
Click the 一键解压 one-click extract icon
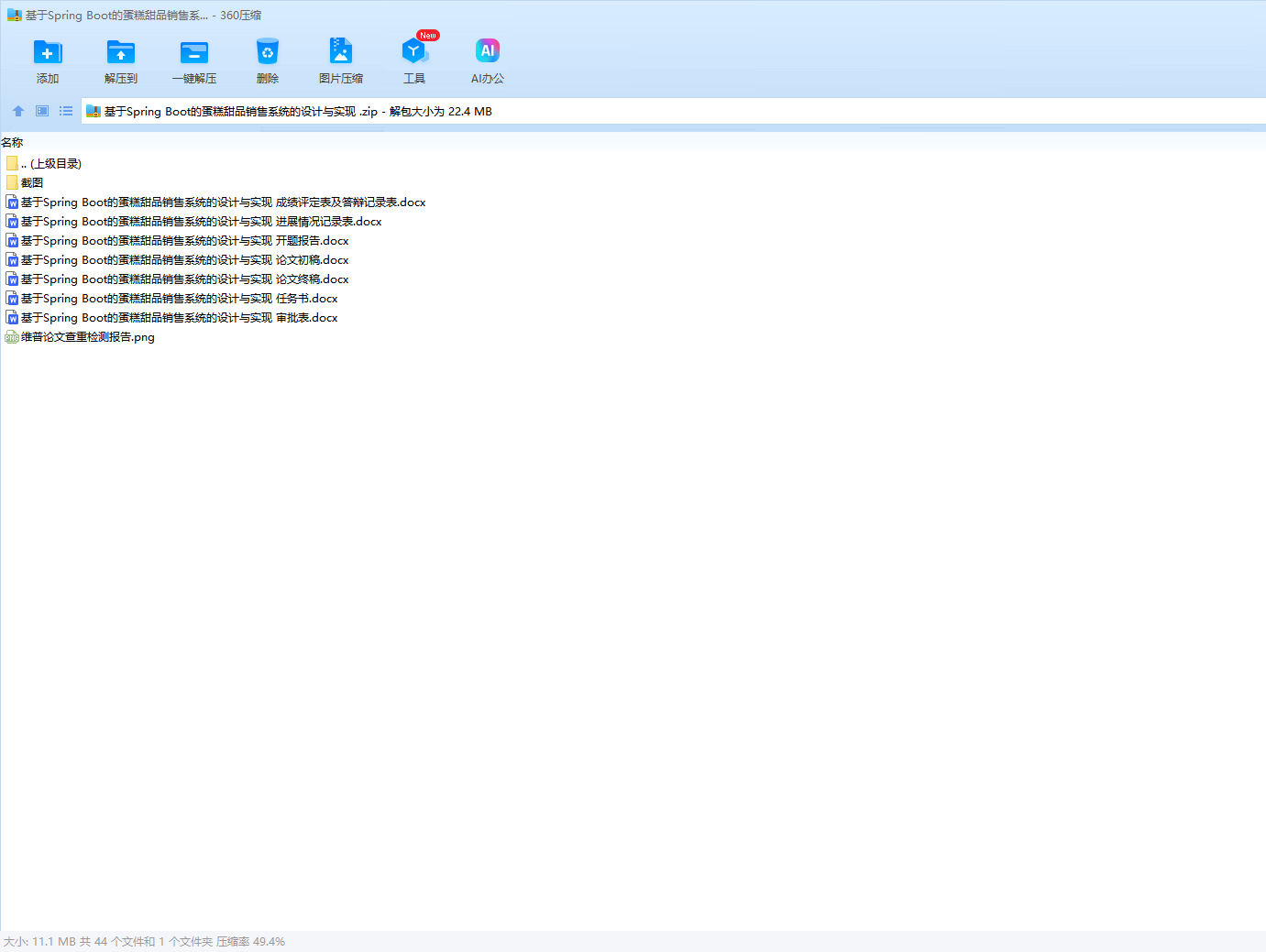(194, 52)
